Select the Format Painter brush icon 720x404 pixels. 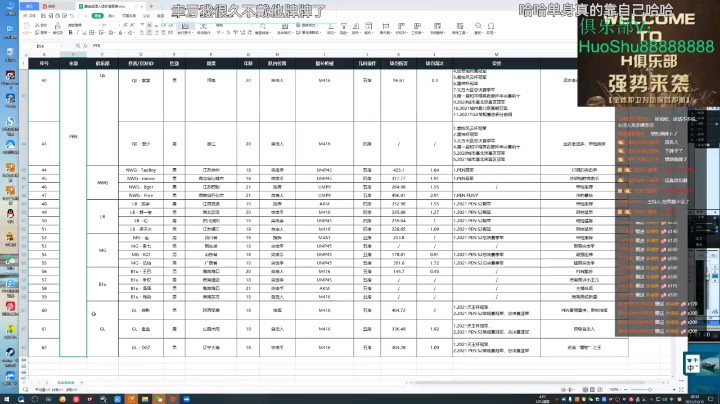click(x=57, y=27)
